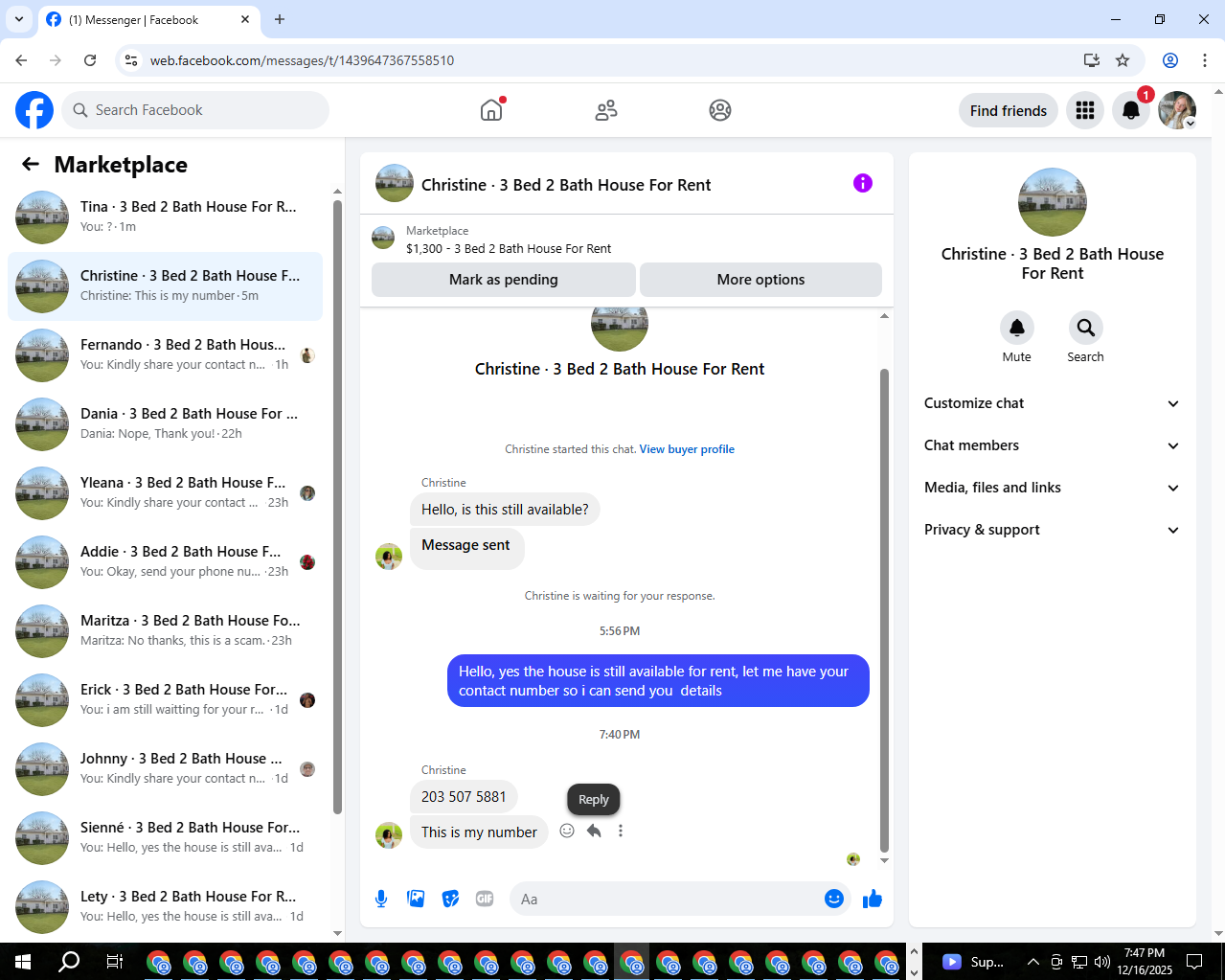
Task: Open the emoji picker in message box
Action: coord(834,899)
